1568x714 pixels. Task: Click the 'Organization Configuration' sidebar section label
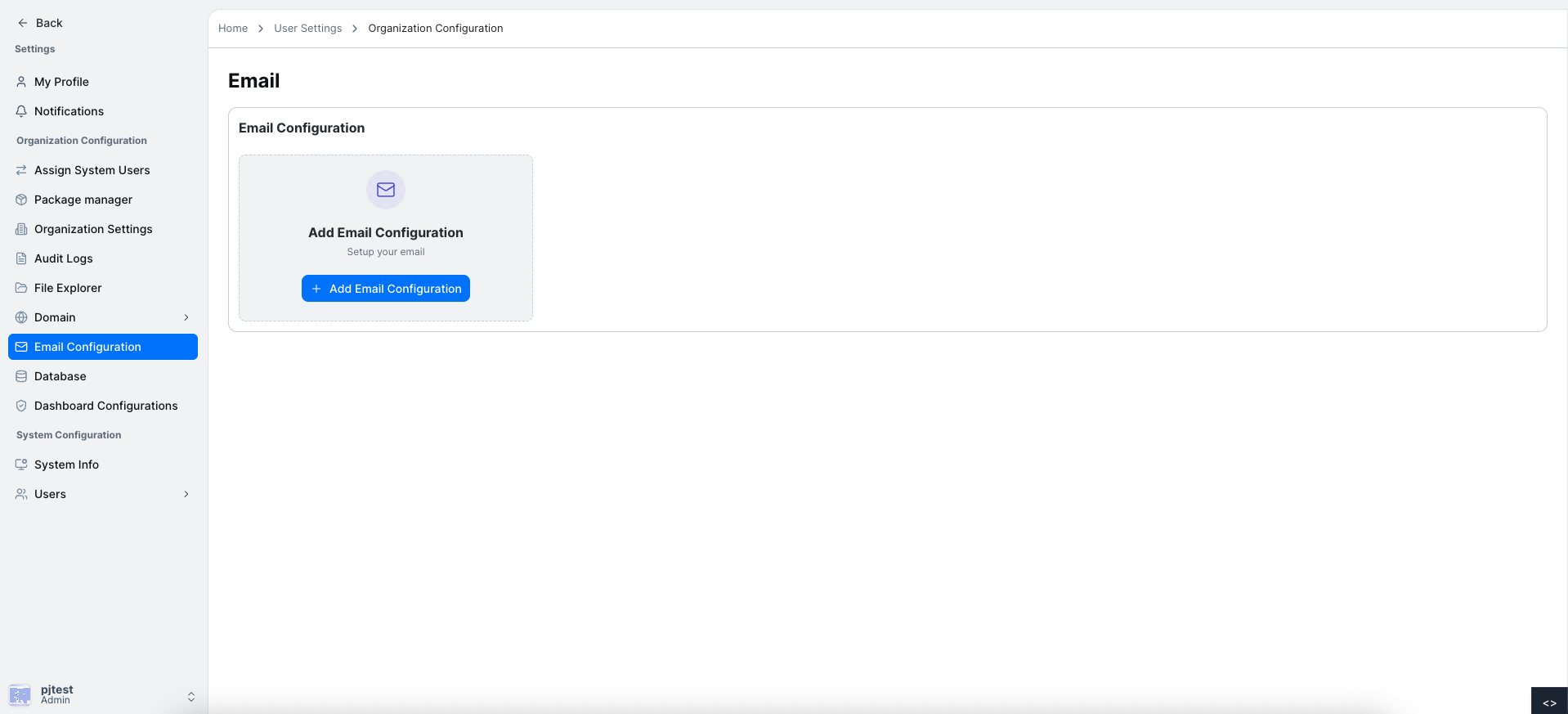click(x=82, y=141)
